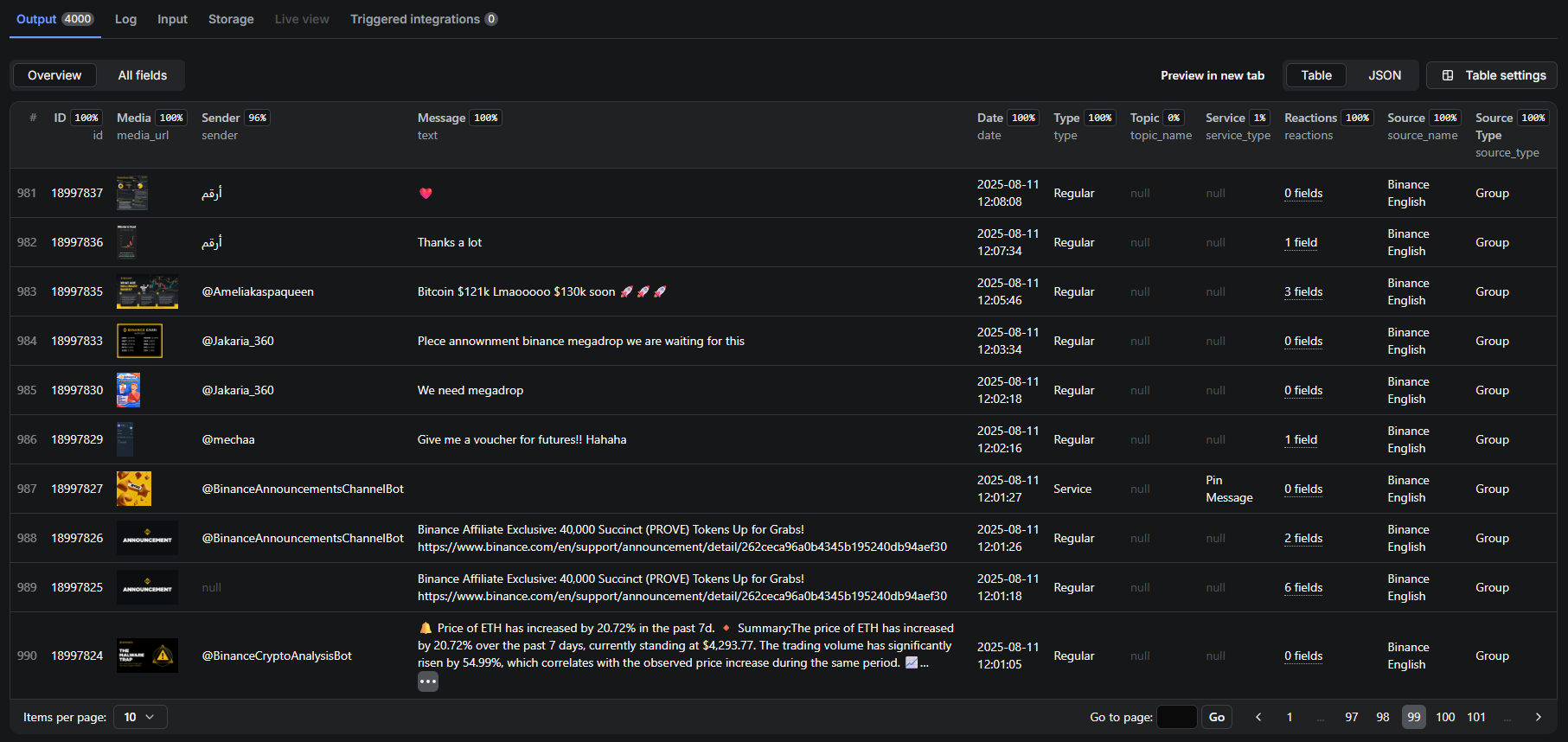The image size is (1568, 742).
Task: Click Preview in new tab
Action: 1213,75
